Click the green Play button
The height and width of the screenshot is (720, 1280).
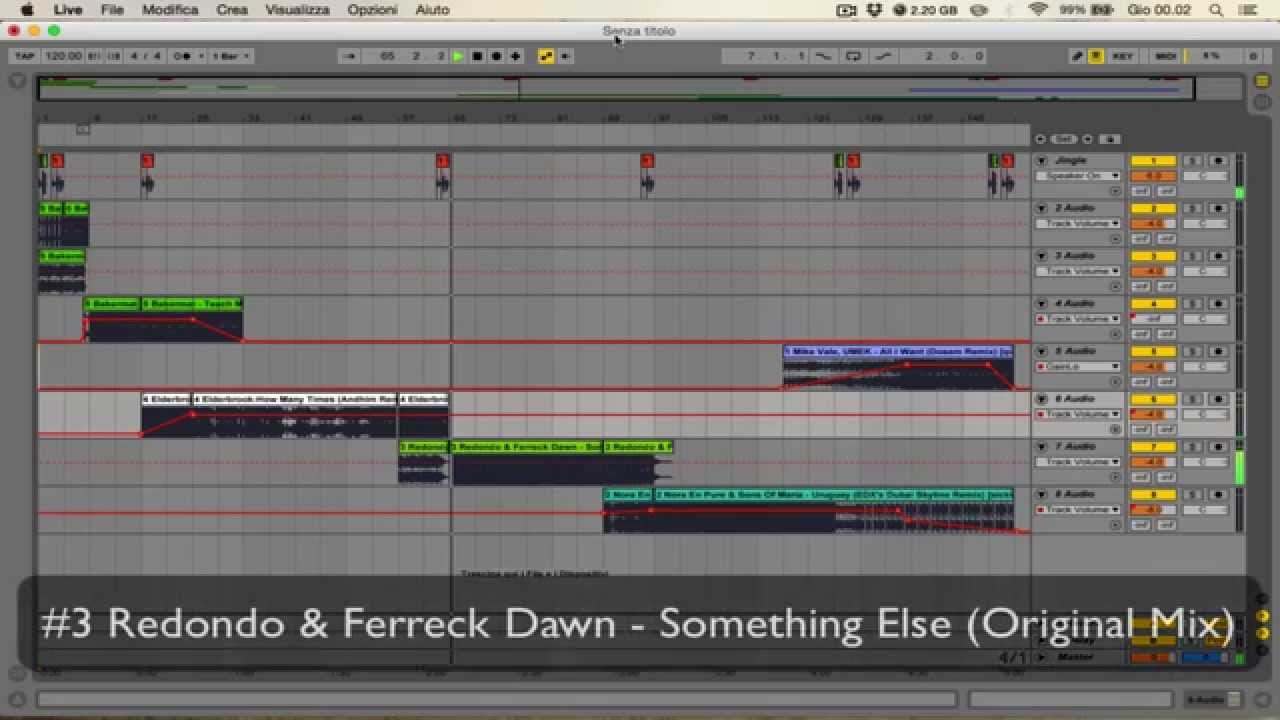458,56
